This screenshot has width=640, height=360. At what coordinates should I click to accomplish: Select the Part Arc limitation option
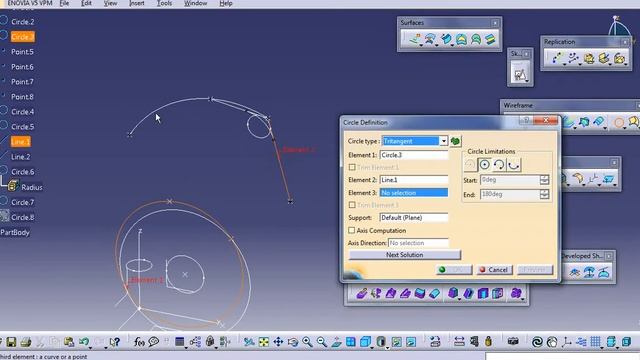click(x=470, y=165)
